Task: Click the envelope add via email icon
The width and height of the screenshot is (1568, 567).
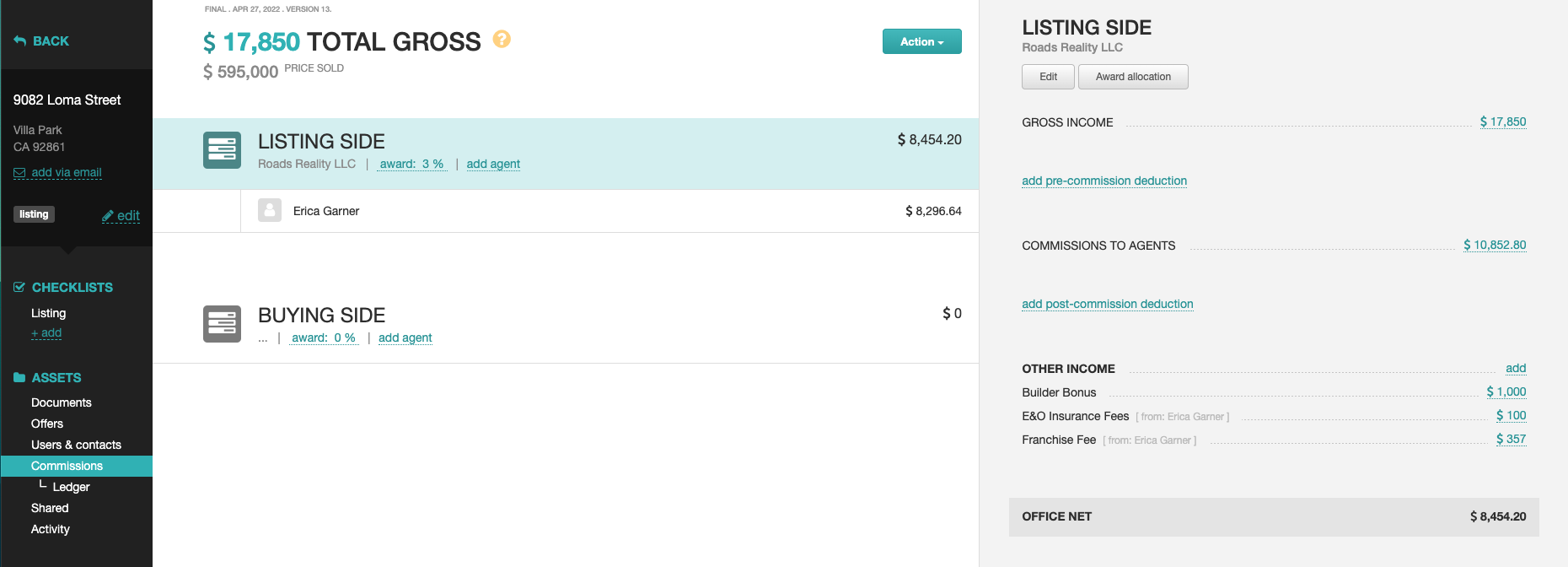Action: [x=19, y=173]
